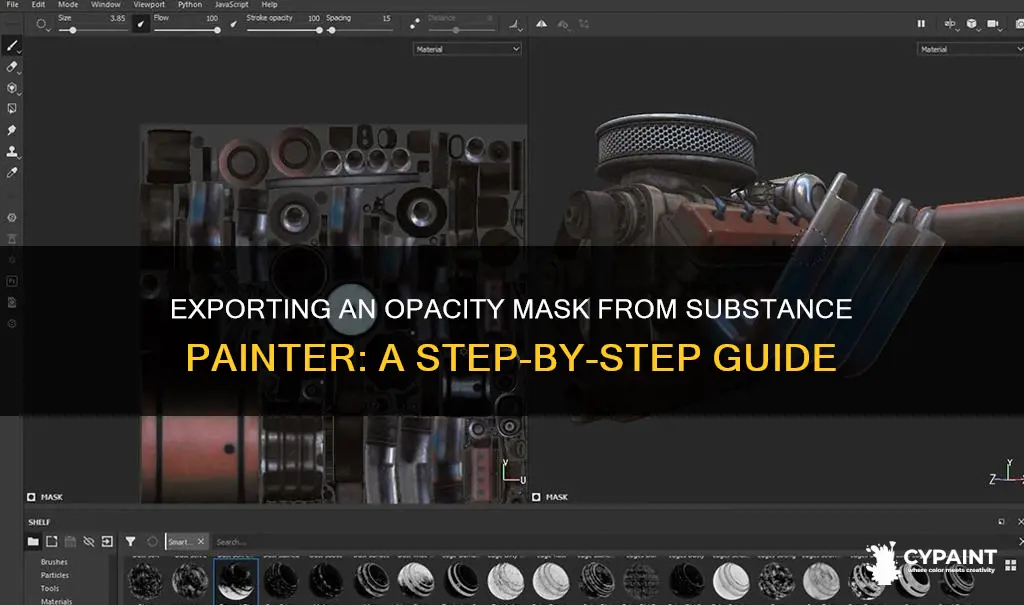Open the camera selection dropdown
1024x605 pixels.
994,24
